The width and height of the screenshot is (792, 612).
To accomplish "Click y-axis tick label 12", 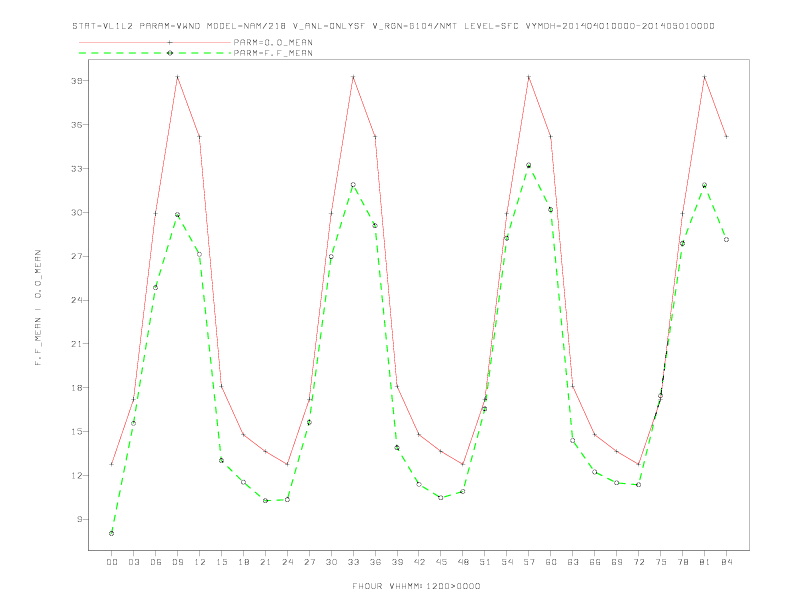I will (77, 476).
